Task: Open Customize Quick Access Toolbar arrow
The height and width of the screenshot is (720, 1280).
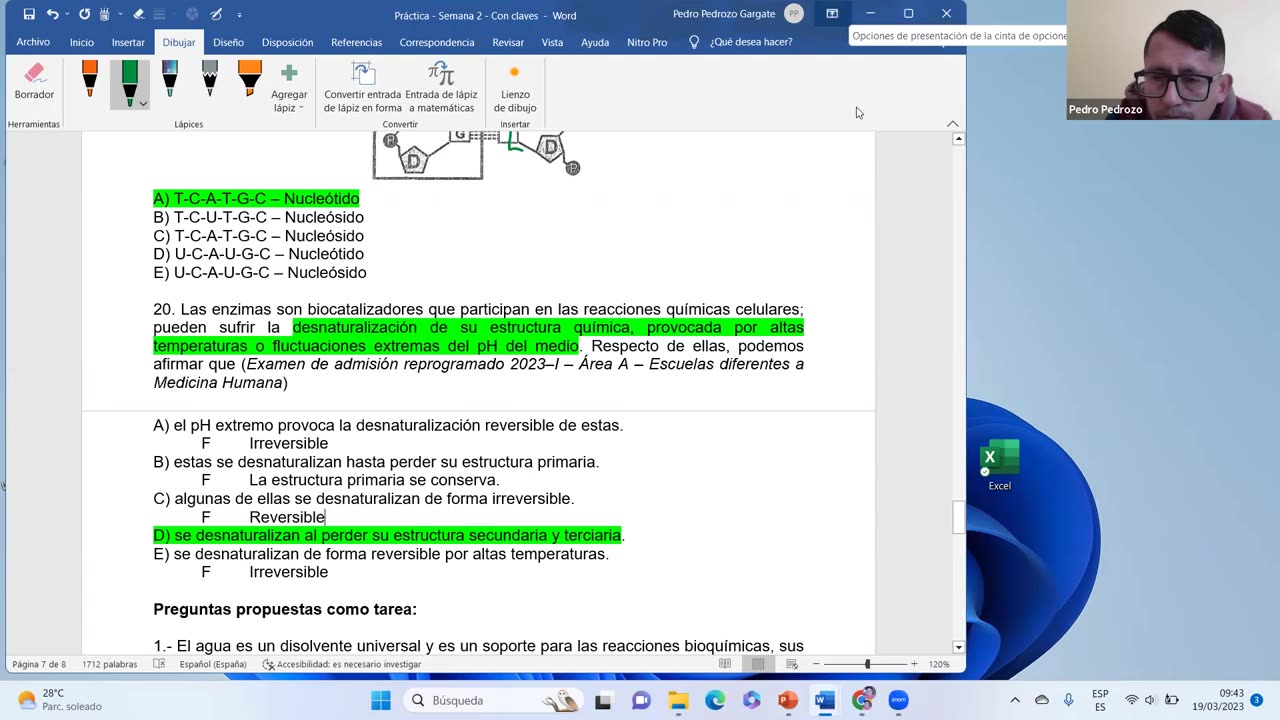Action: point(239,15)
